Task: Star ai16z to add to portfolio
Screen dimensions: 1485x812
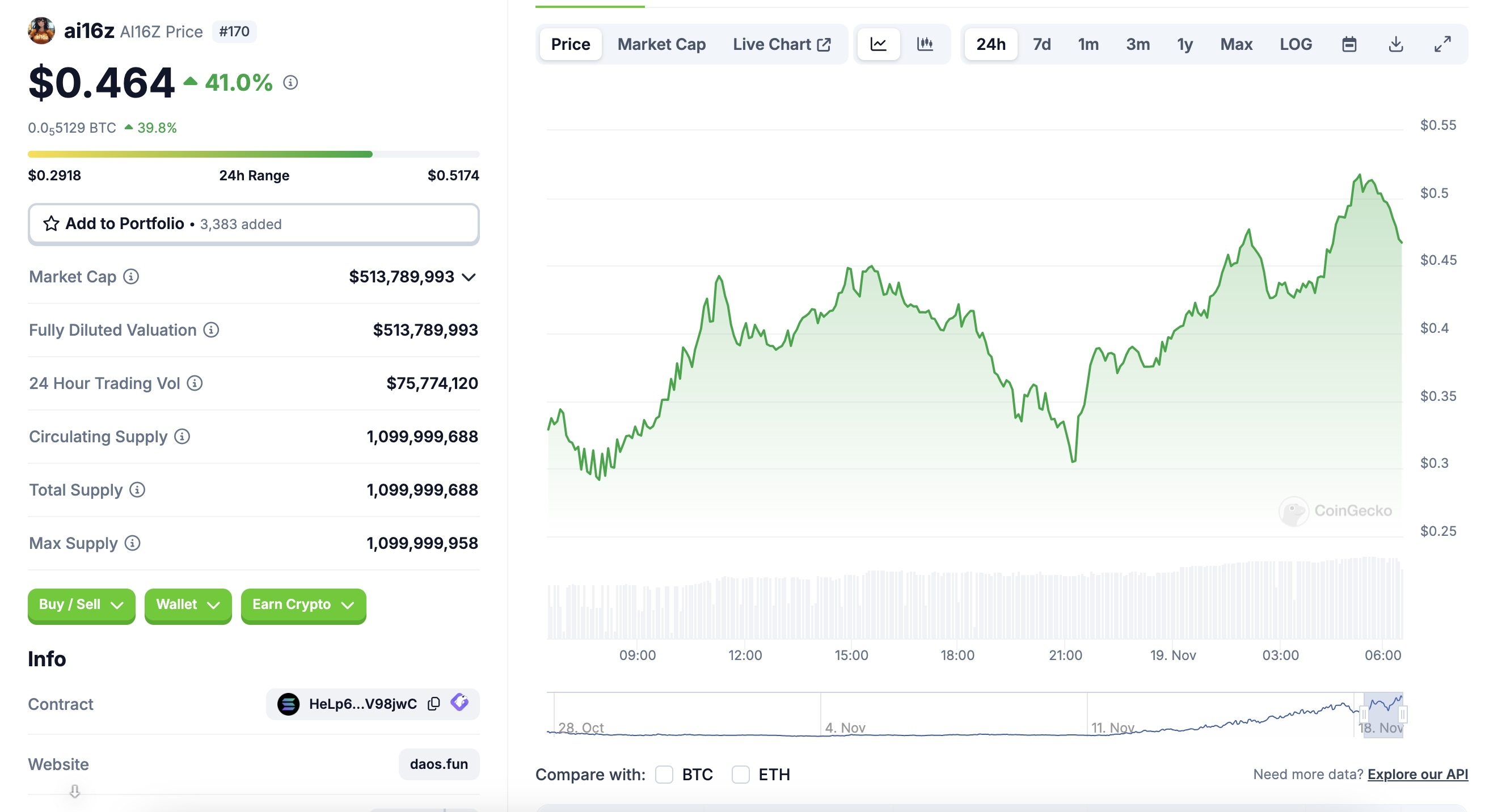Action: (x=51, y=223)
